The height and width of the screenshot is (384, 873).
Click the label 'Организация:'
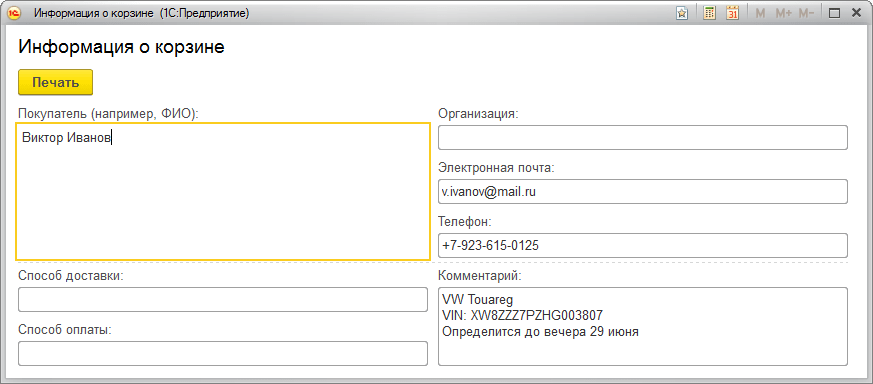[478, 114]
